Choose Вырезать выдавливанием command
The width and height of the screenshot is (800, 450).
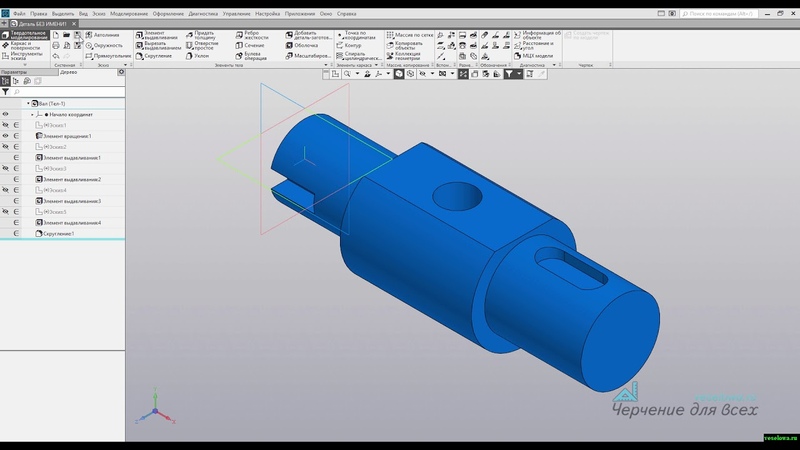pos(158,45)
